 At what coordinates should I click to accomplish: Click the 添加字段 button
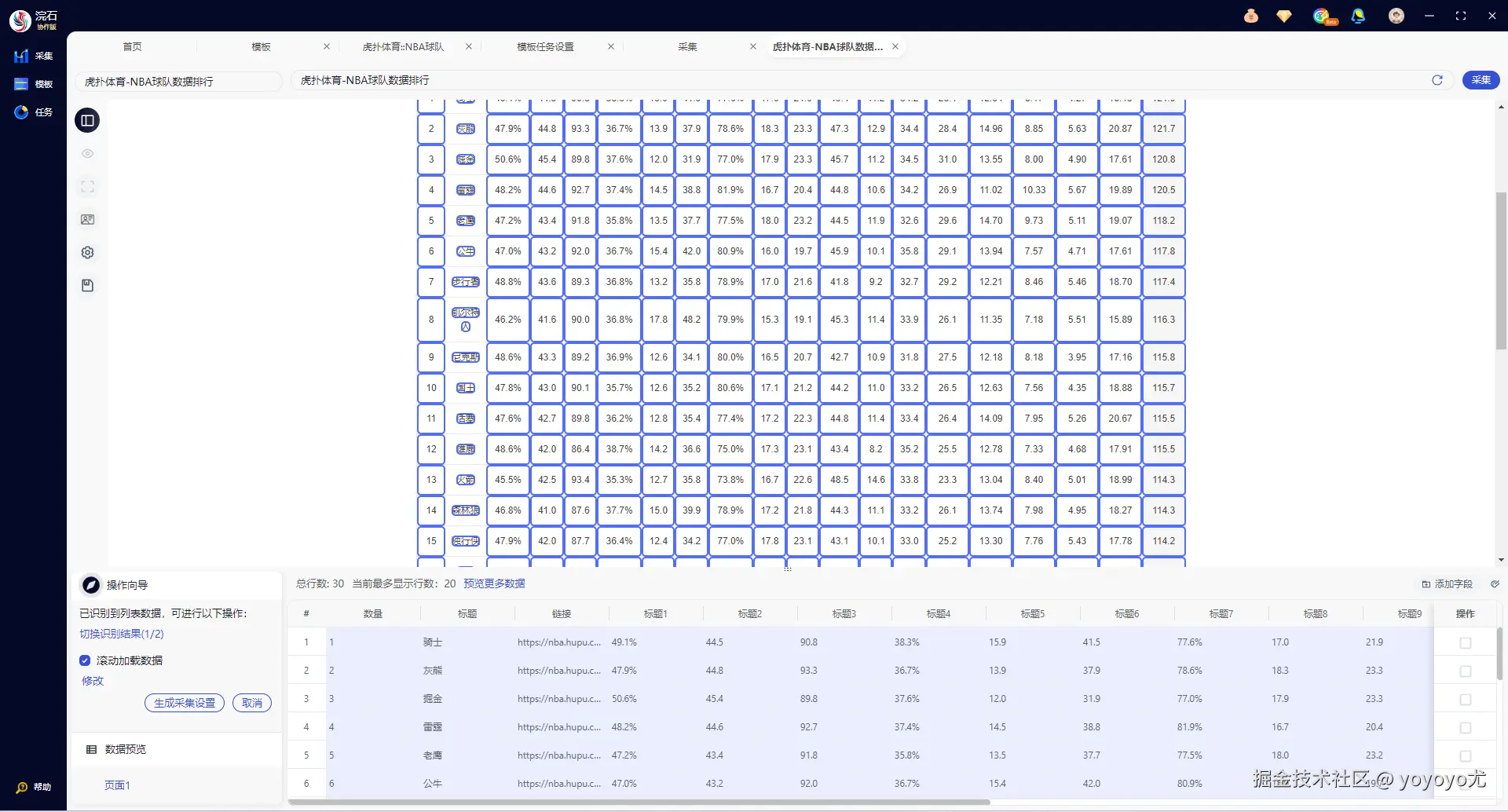point(1448,584)
